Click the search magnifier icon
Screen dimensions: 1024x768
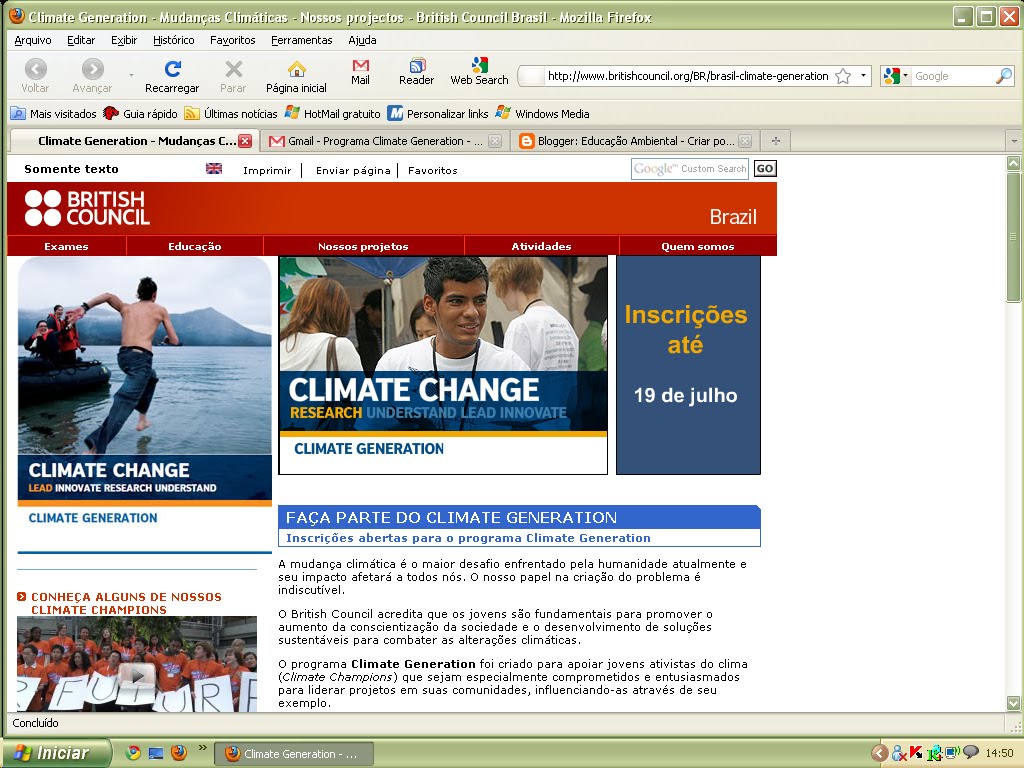(x=1004, y=76)
